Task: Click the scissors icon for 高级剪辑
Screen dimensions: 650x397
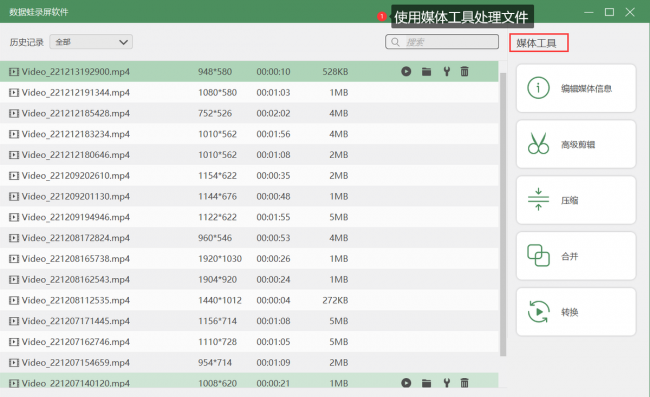Action: pos(538,144)
